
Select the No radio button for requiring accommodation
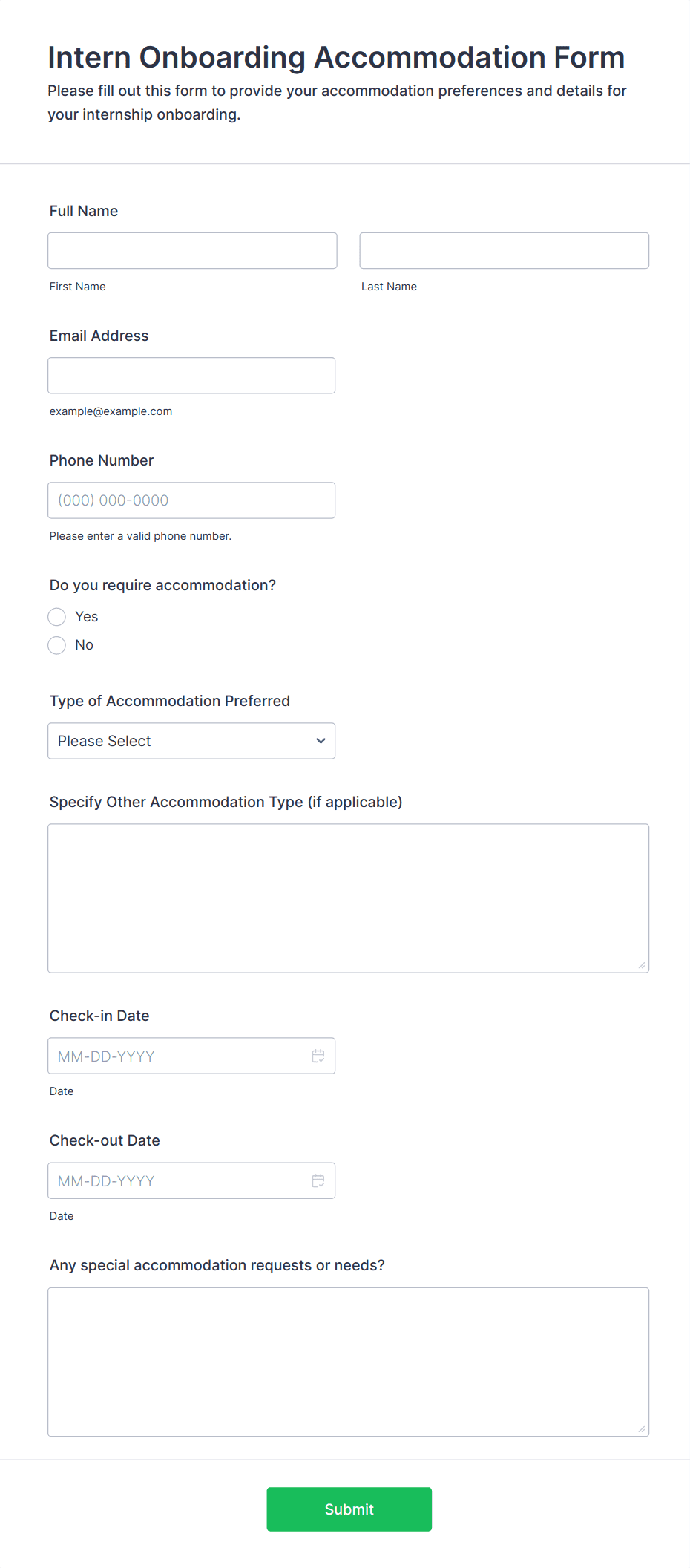point(56,644)
